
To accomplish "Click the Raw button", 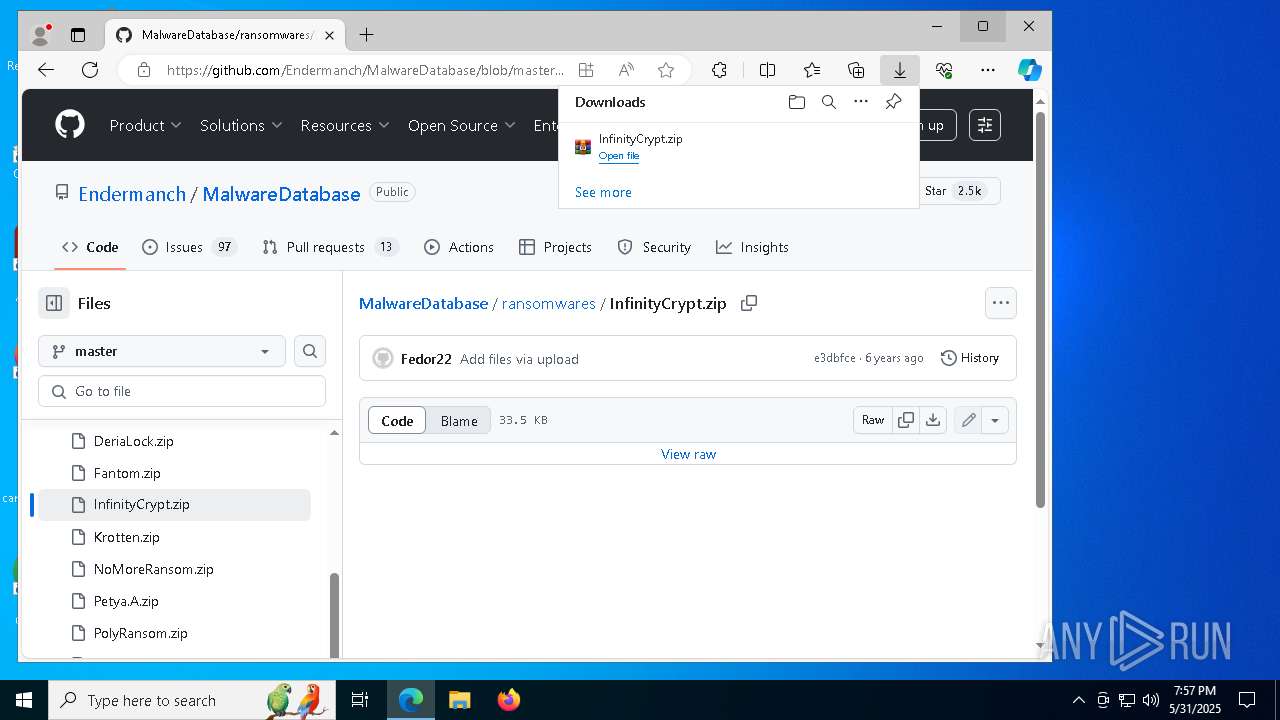I will pyautogui.click(x=873, y=420).
